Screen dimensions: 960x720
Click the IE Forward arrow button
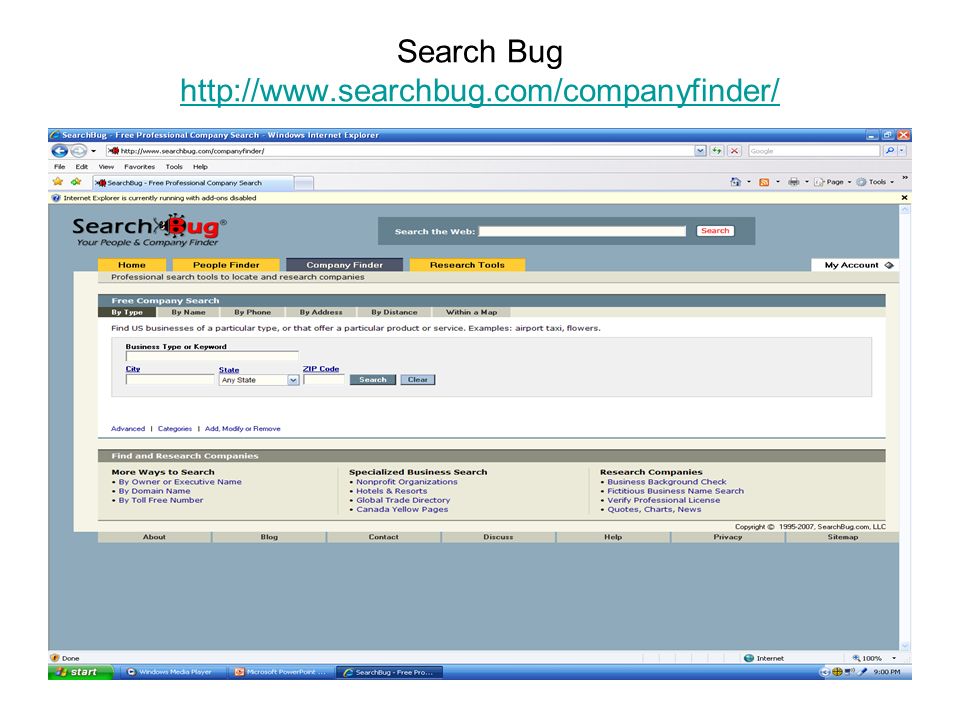tap(78, 151)
